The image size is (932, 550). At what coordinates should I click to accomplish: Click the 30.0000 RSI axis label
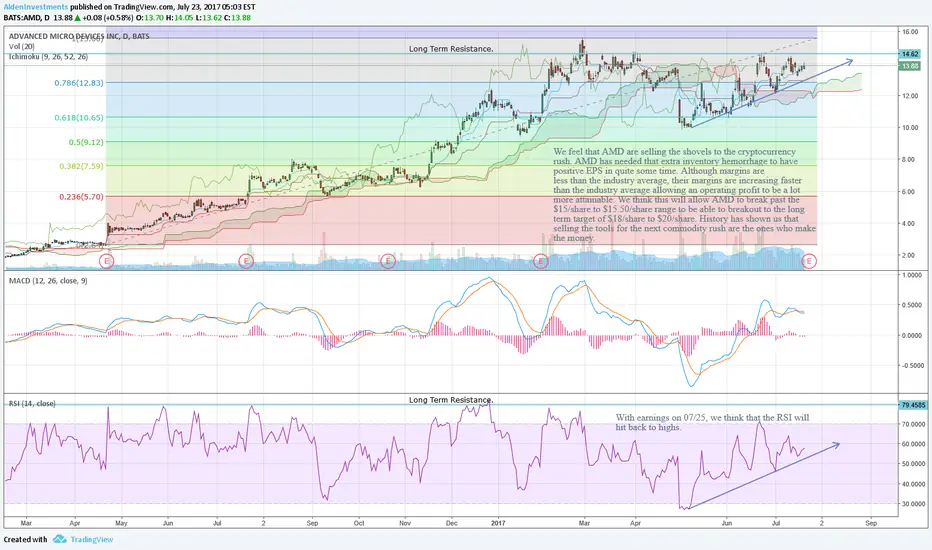coord(913,504)
